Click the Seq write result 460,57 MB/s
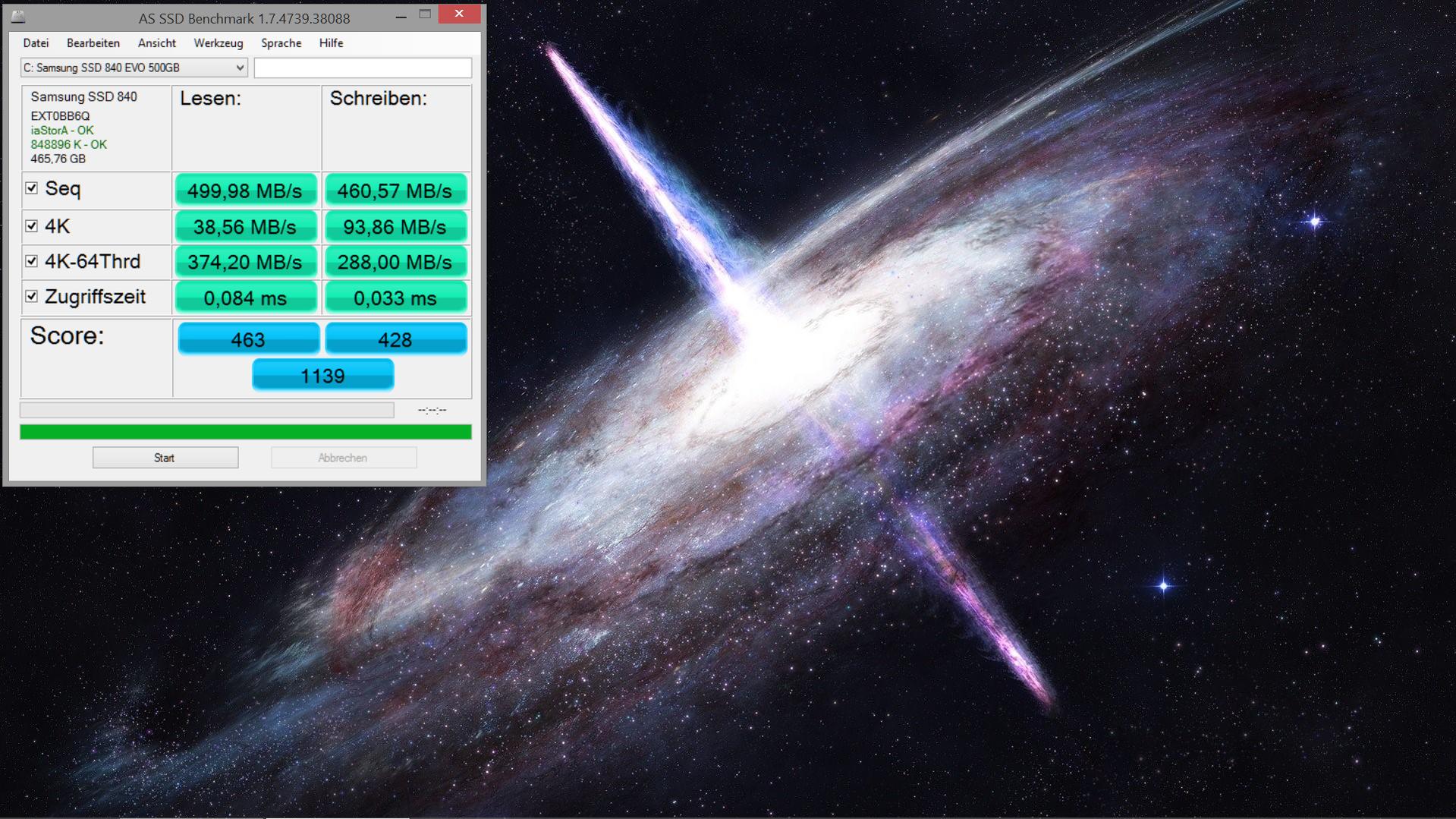 click(395, 191)
